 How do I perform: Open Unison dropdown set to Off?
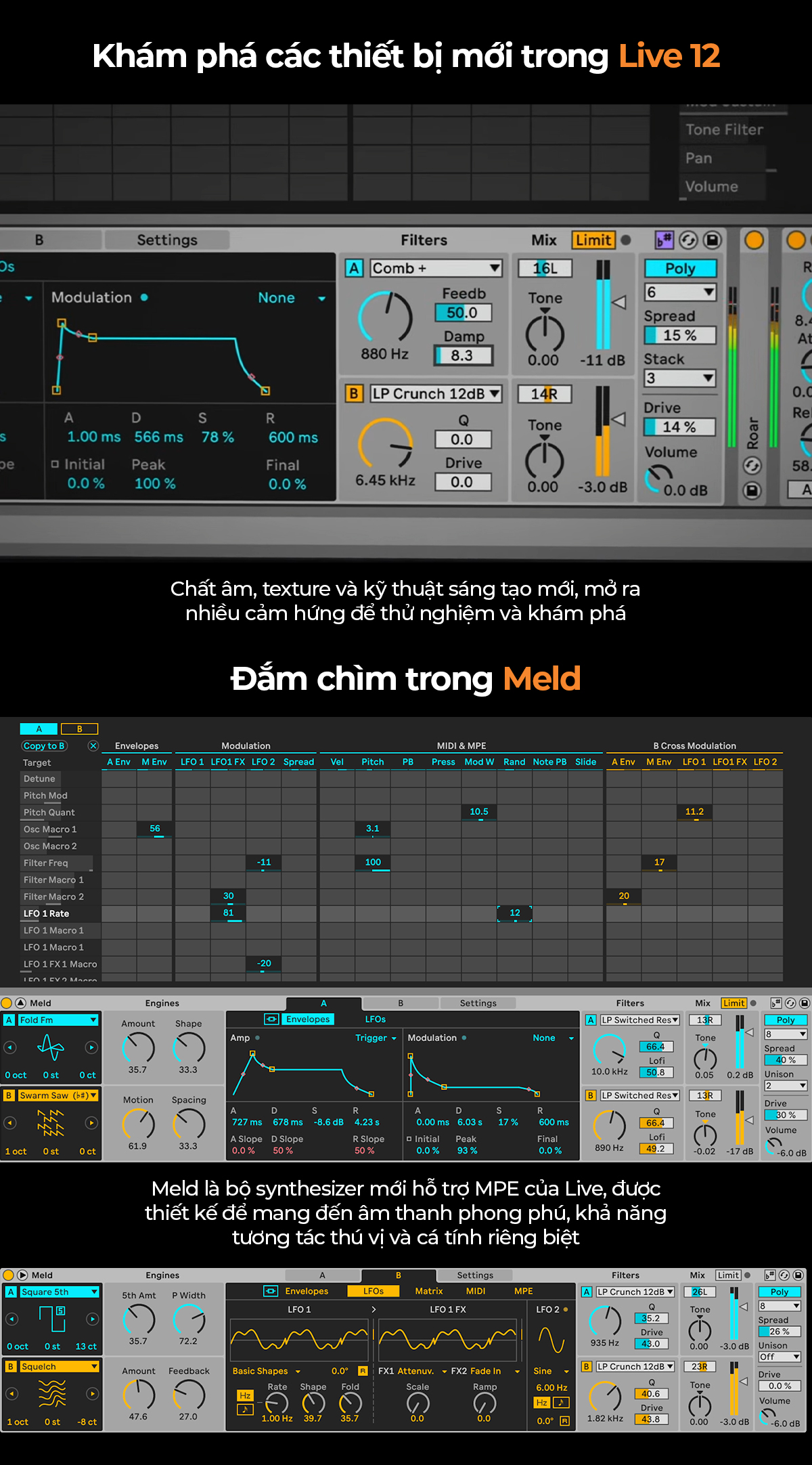coord(780,1357)
